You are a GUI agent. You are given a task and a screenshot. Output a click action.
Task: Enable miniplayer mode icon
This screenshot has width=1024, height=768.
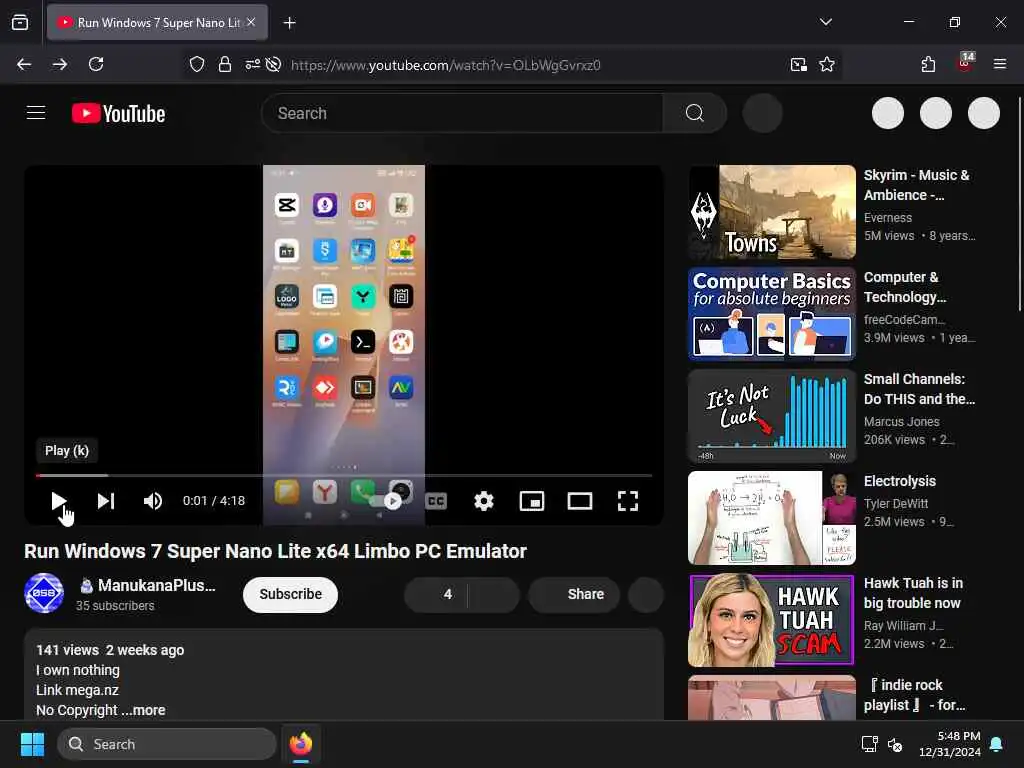pos(532,501)
